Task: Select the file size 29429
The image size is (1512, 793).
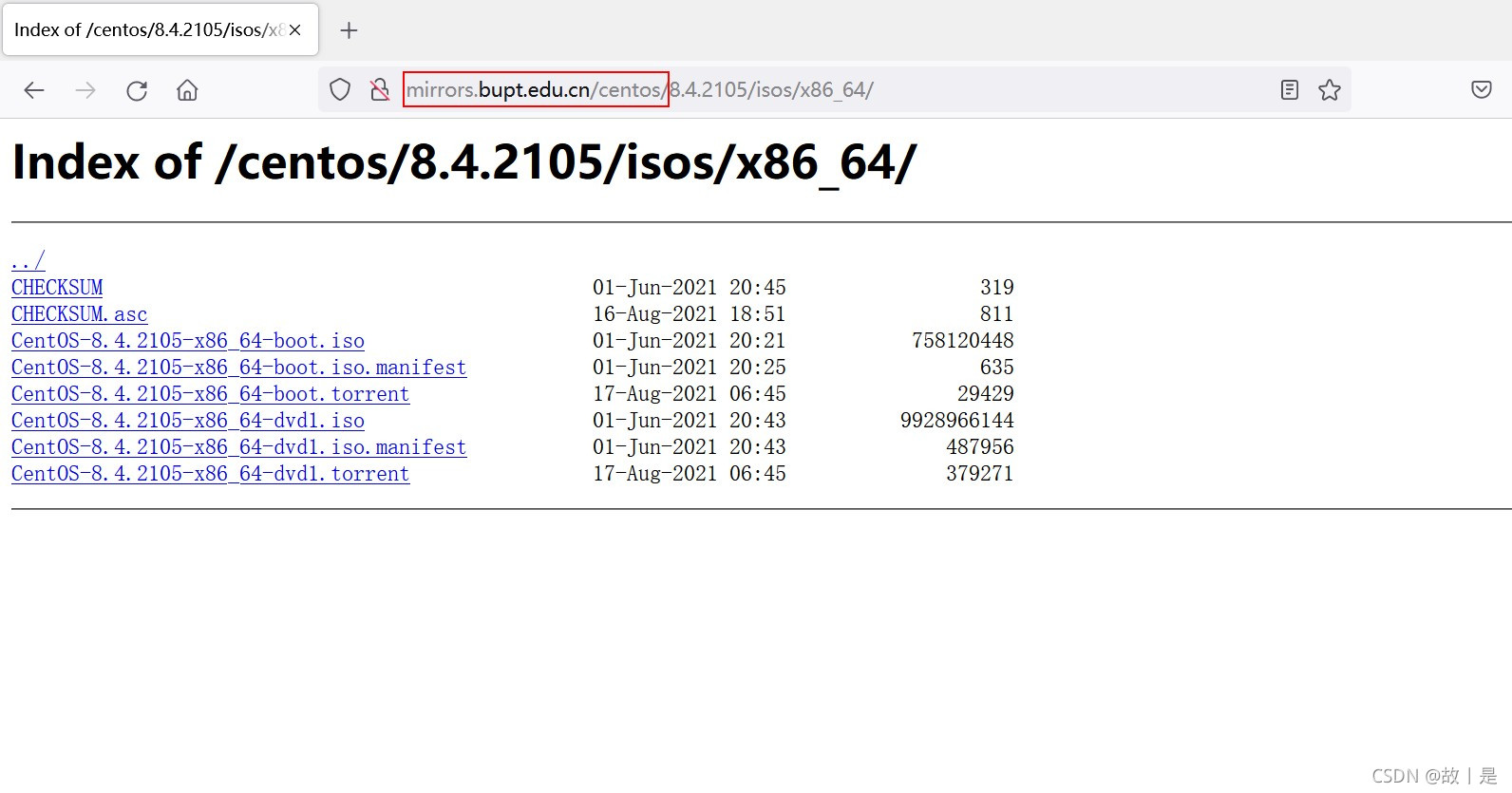Action: [986, 393]
